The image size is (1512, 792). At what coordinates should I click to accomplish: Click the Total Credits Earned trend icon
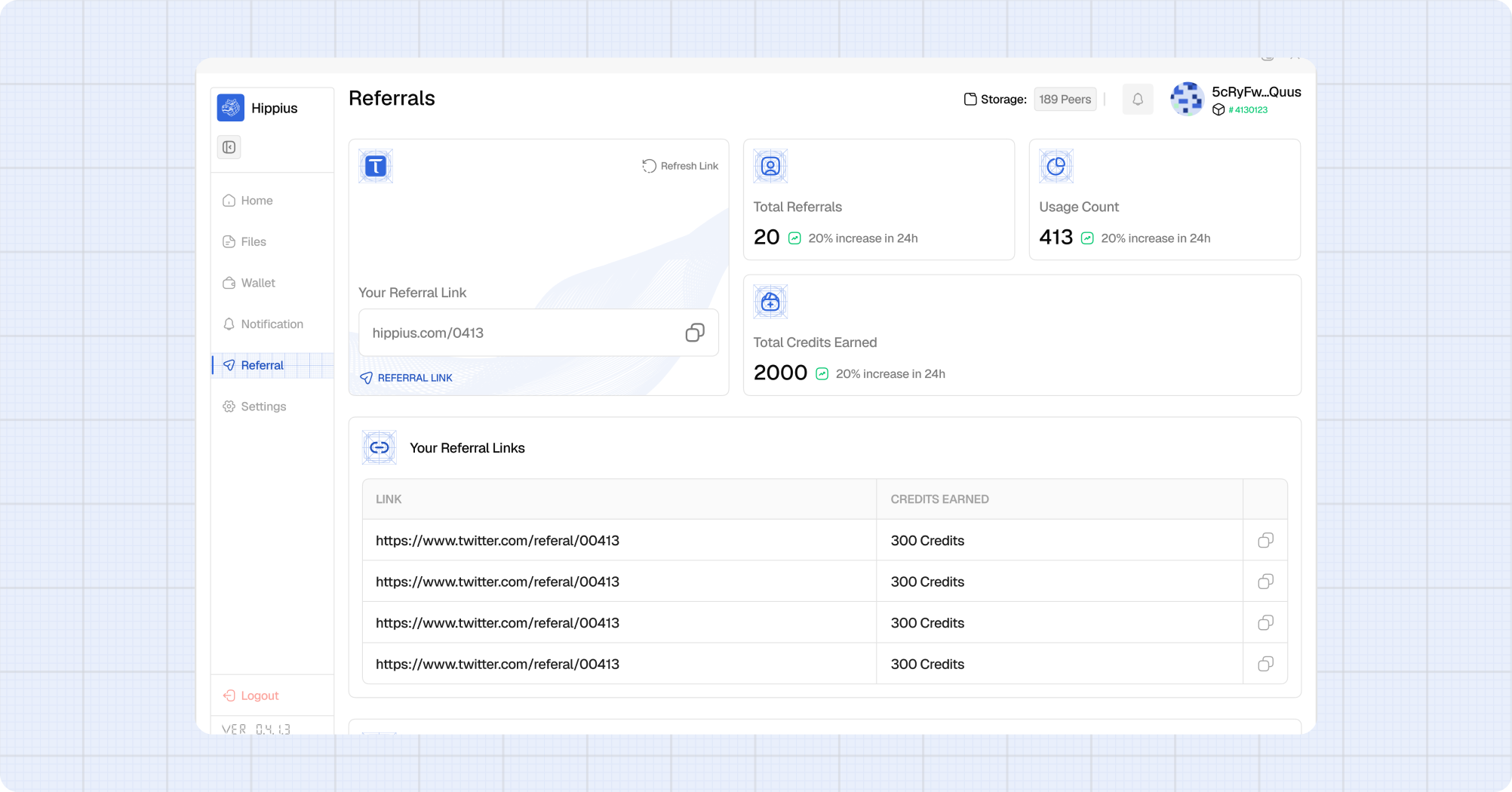[822, 374]
